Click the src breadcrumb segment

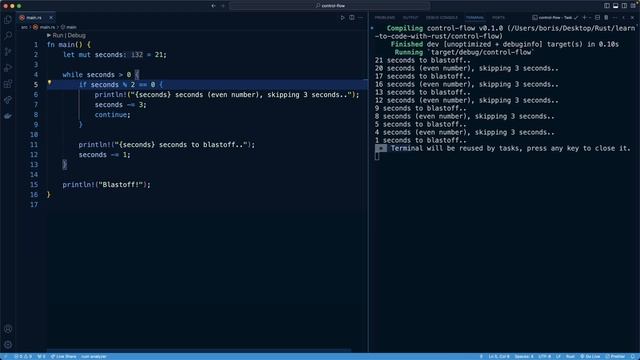tap(24, 27)
